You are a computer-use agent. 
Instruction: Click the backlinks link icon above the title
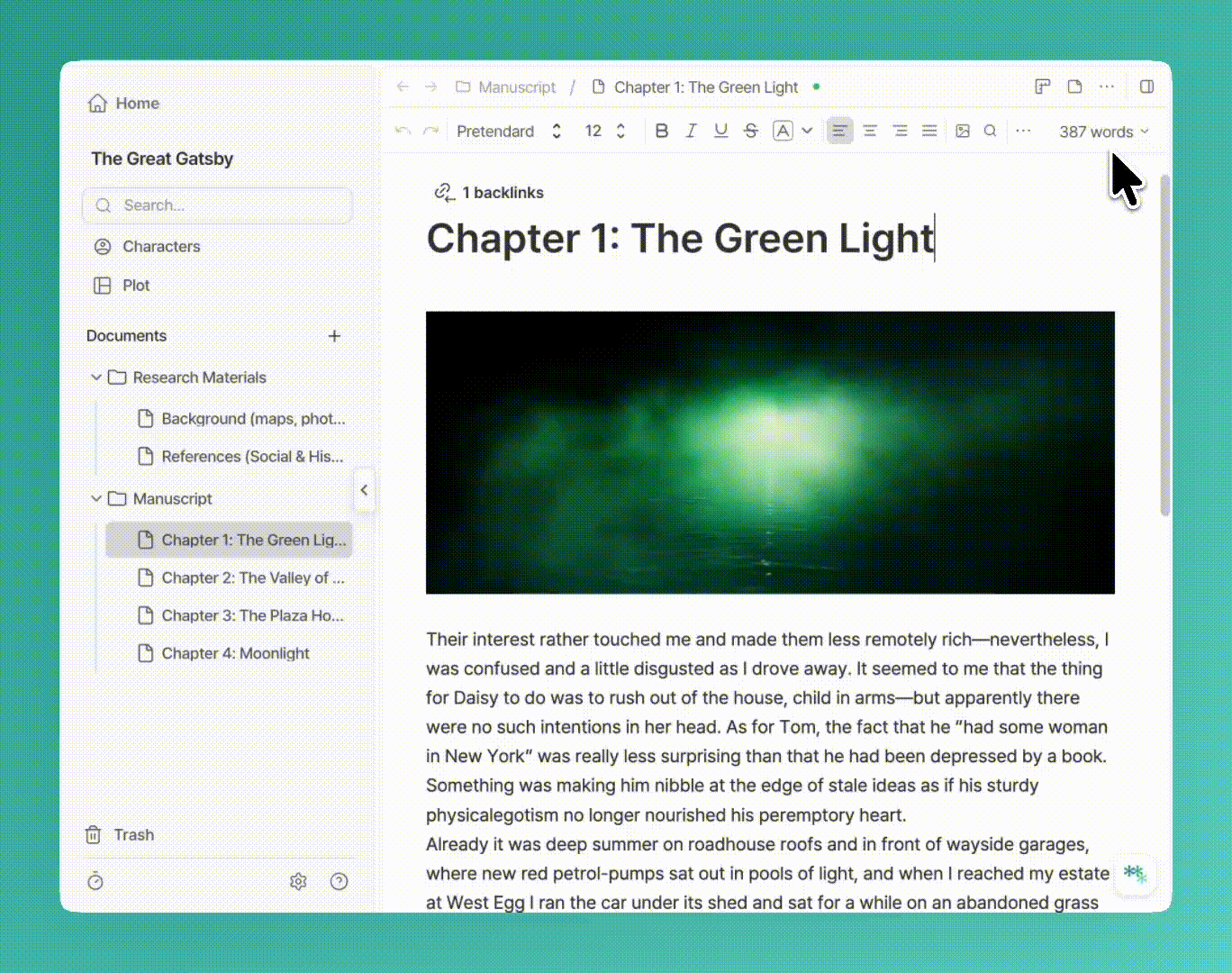(443, 192)
